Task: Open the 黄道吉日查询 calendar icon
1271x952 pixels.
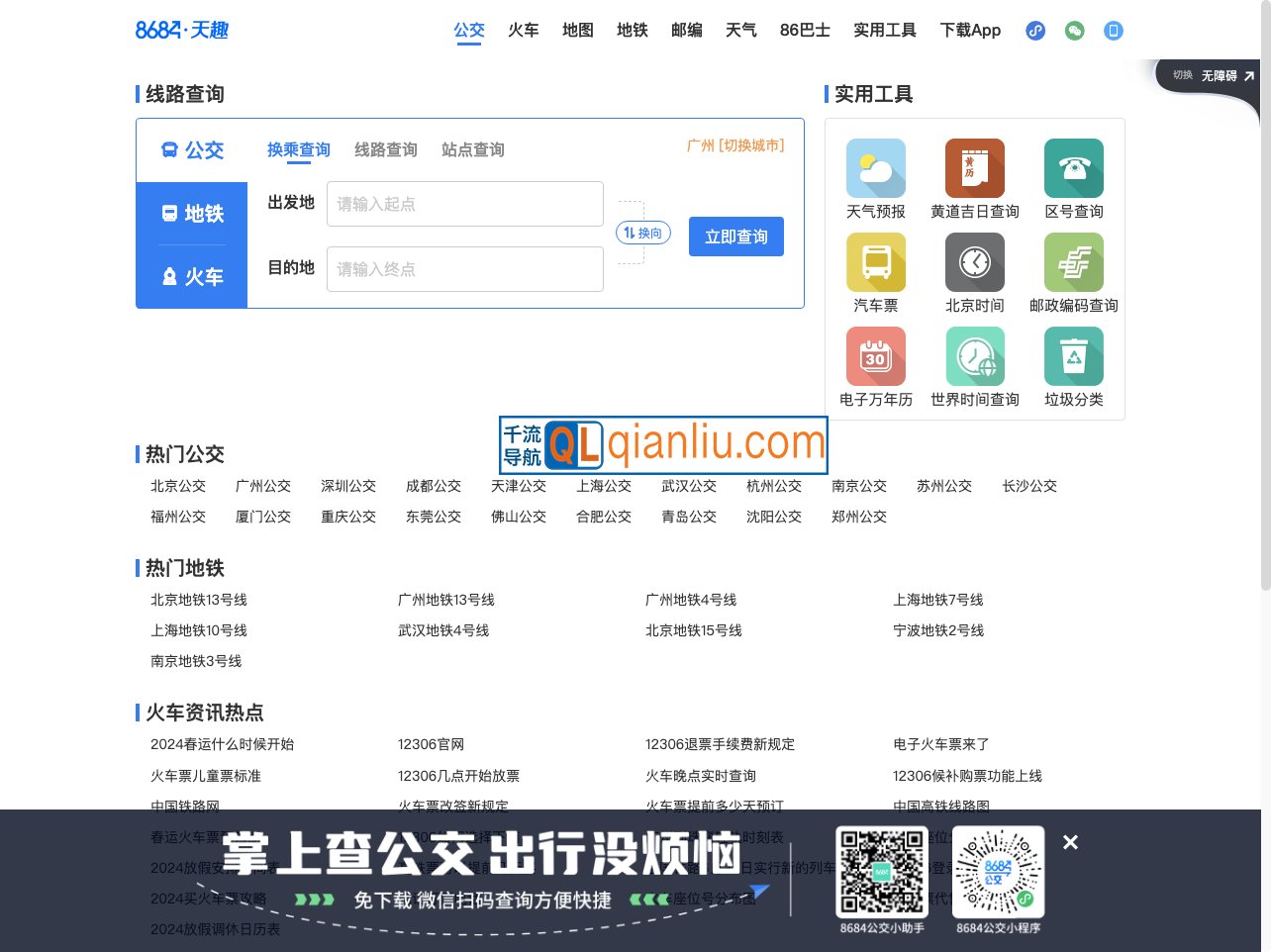Action: [974, 168]
